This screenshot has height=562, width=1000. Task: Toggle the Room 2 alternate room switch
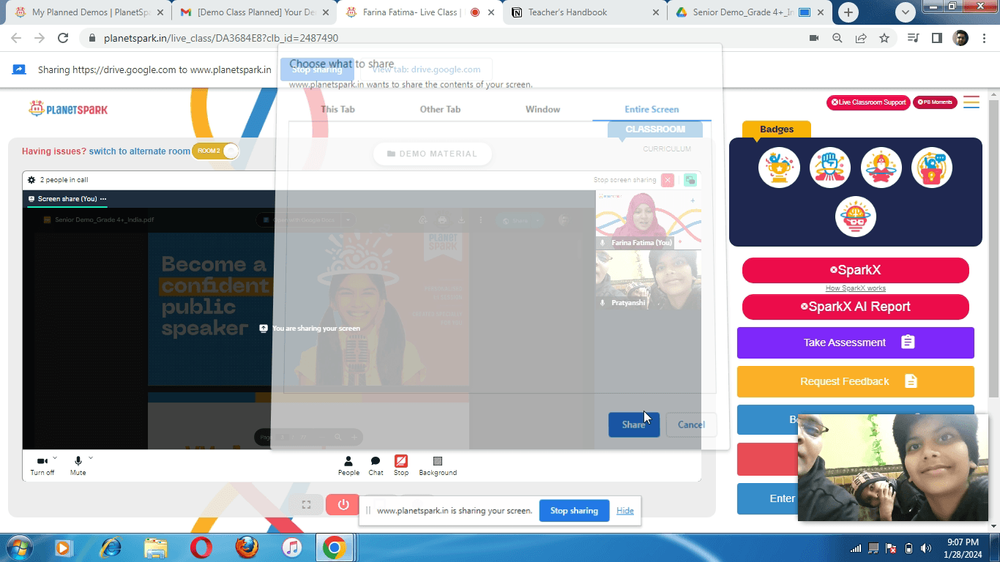click(216, 151)
